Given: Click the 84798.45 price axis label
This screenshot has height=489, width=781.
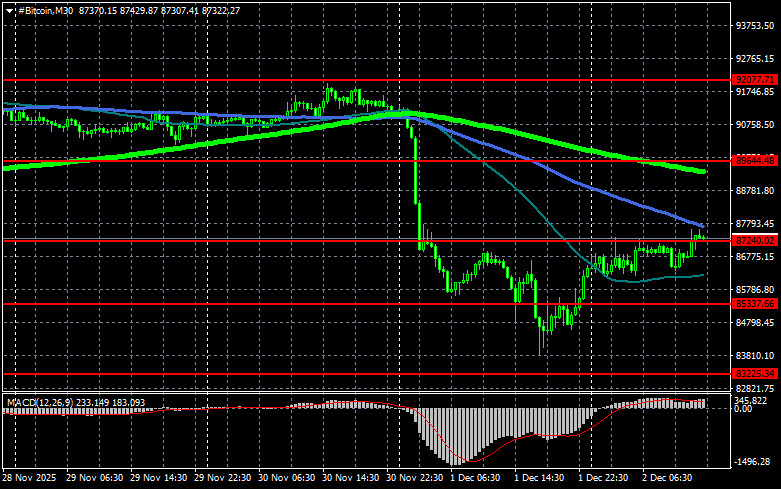Looking at the screenshot, I should [x=755, y=323].
